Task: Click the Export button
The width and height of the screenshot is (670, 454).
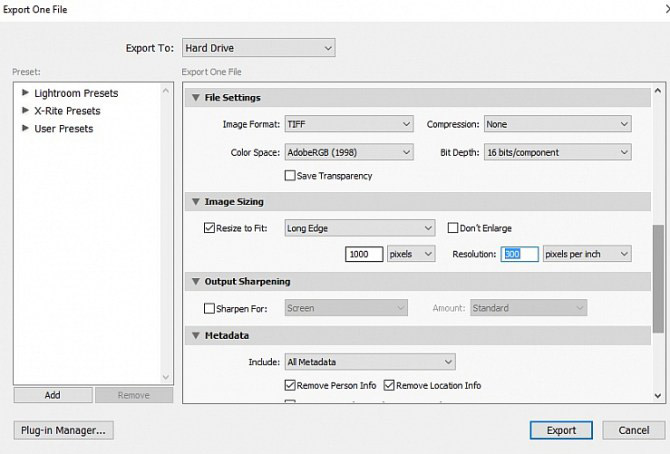Action: pos(561,430)
